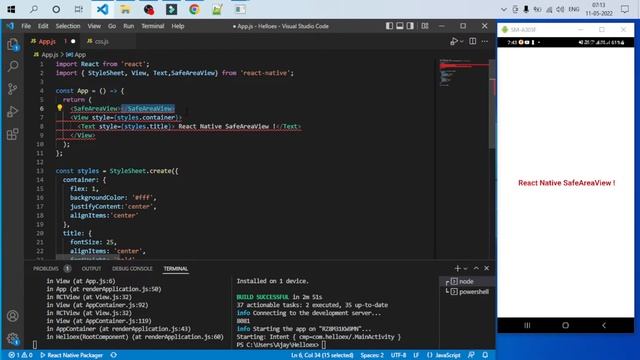Click the errors and warnings status item
The width and height of the screenshot is (640, 360).
click(x=20, y=355)
